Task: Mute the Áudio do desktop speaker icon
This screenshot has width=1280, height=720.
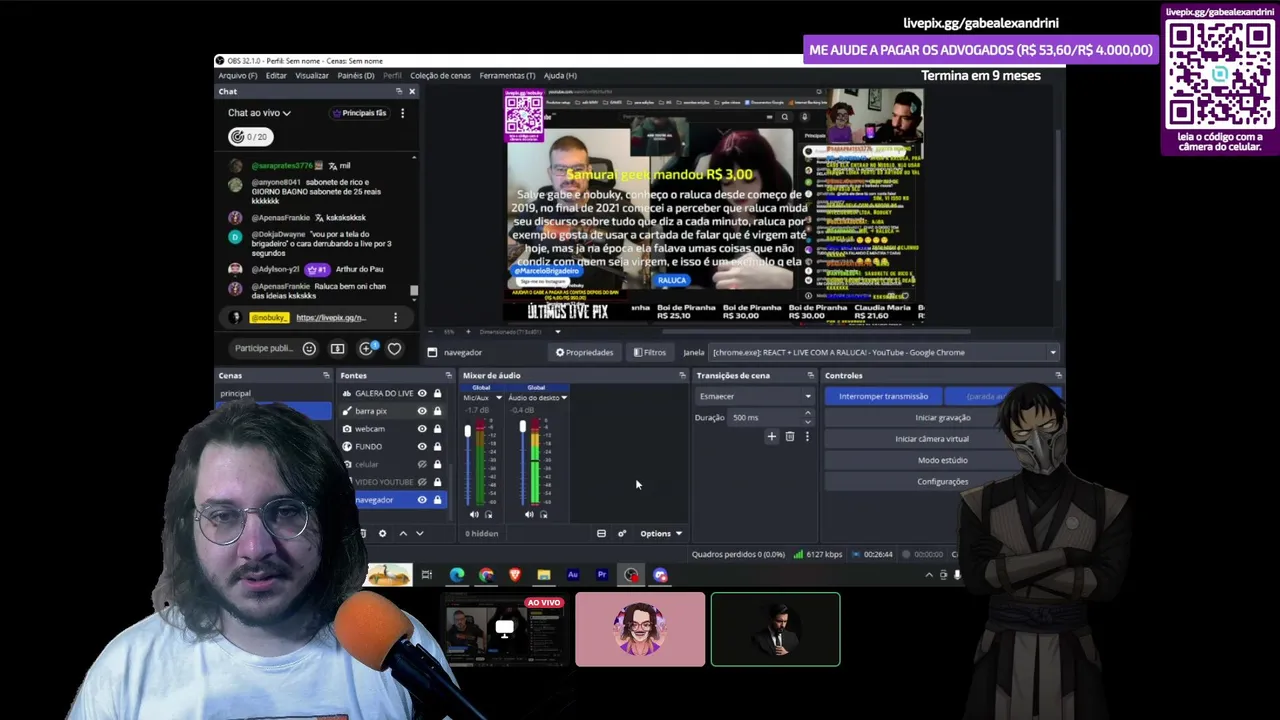Action: (x=529, y=514)
